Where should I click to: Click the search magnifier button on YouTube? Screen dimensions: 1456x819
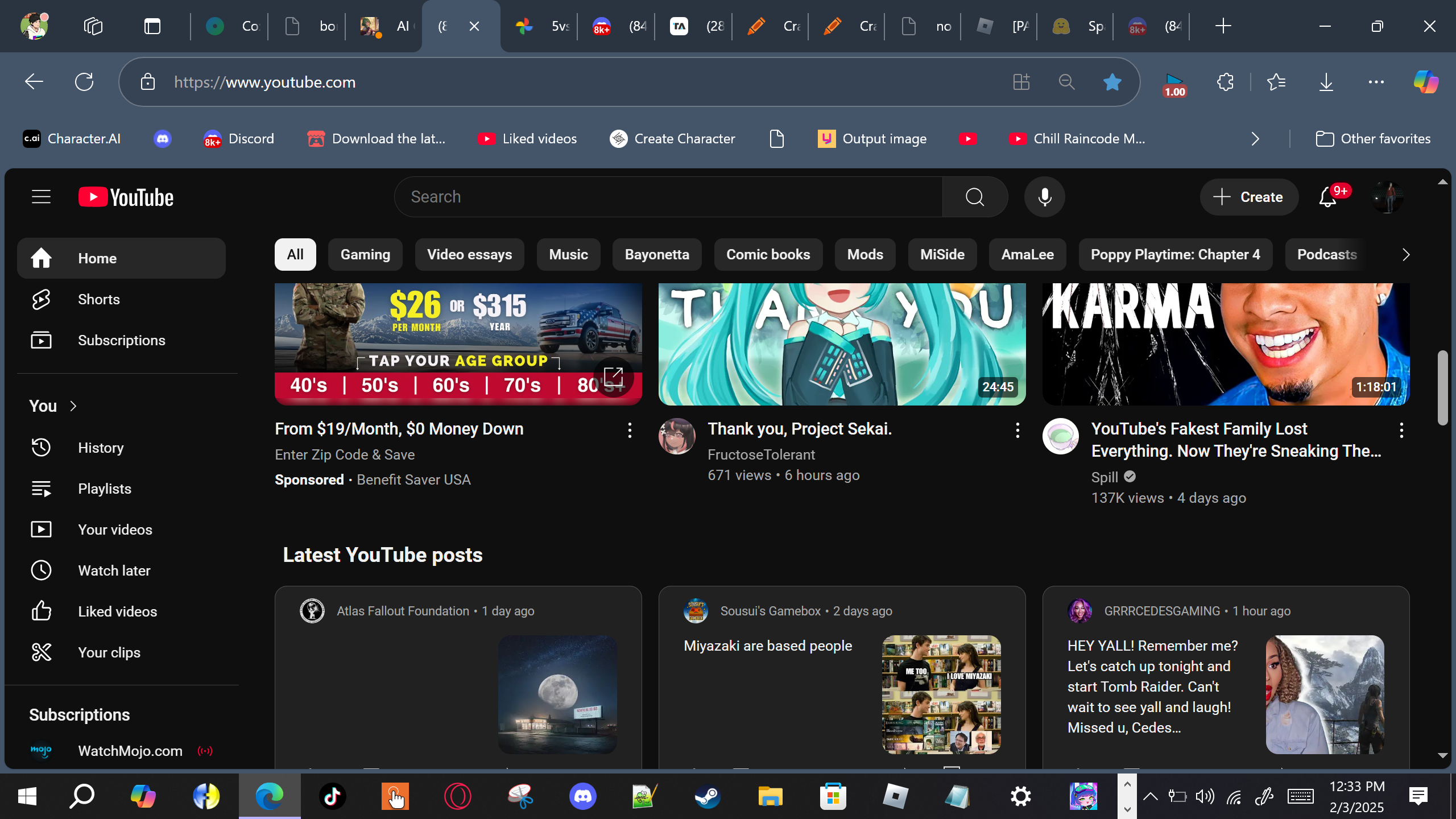click(975, 197)
